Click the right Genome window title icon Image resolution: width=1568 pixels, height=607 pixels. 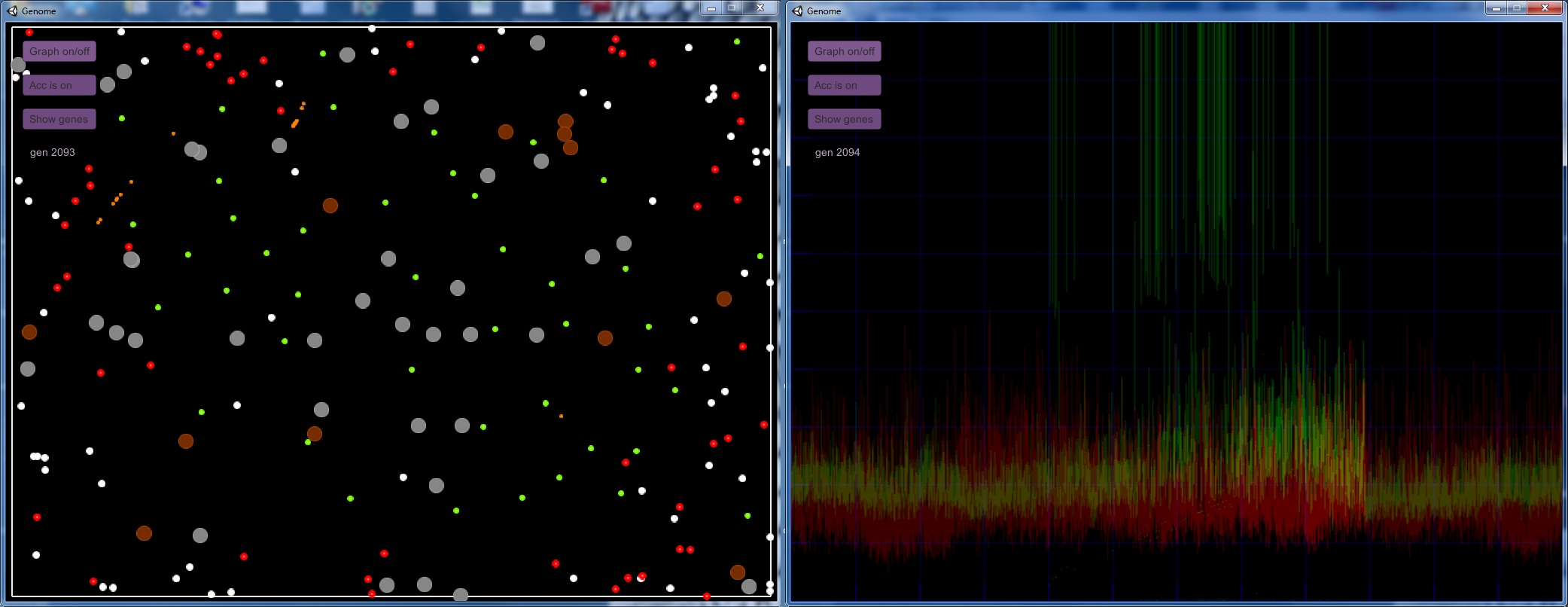[797, 11]
